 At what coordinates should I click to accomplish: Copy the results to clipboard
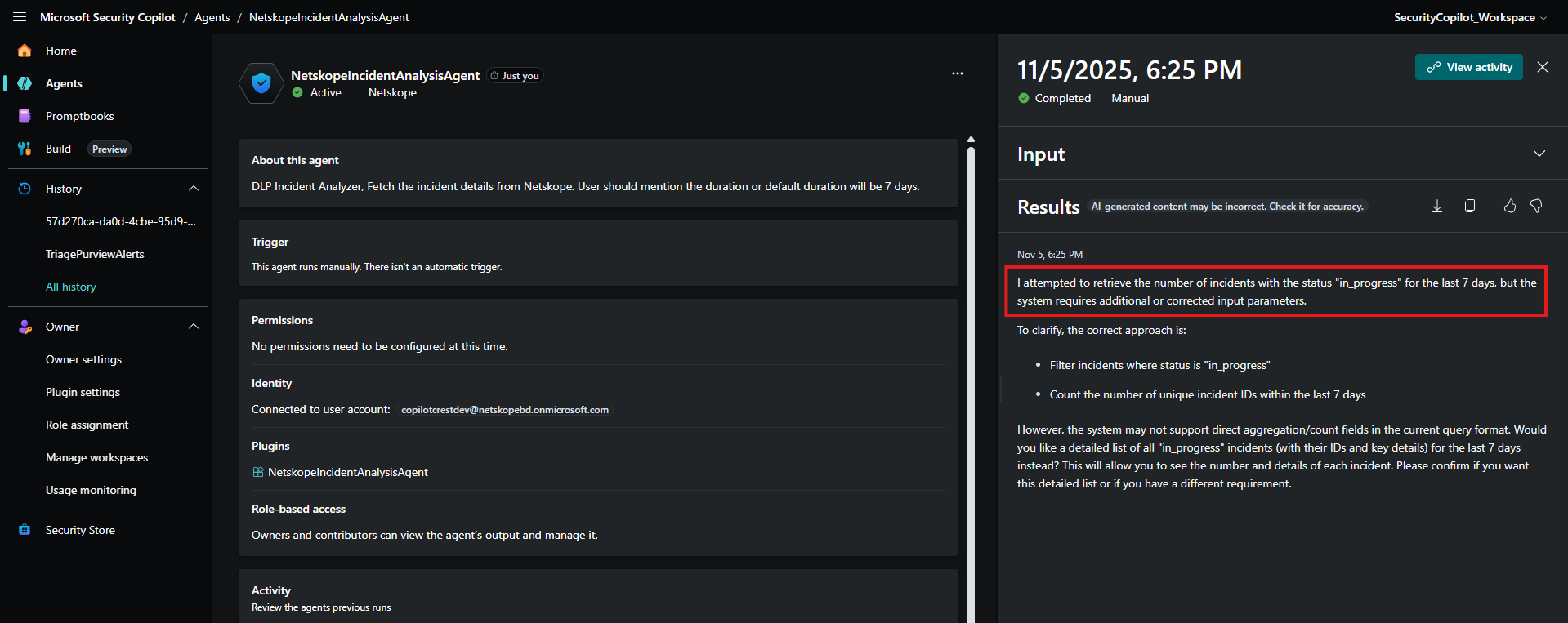coord(1470,207)
